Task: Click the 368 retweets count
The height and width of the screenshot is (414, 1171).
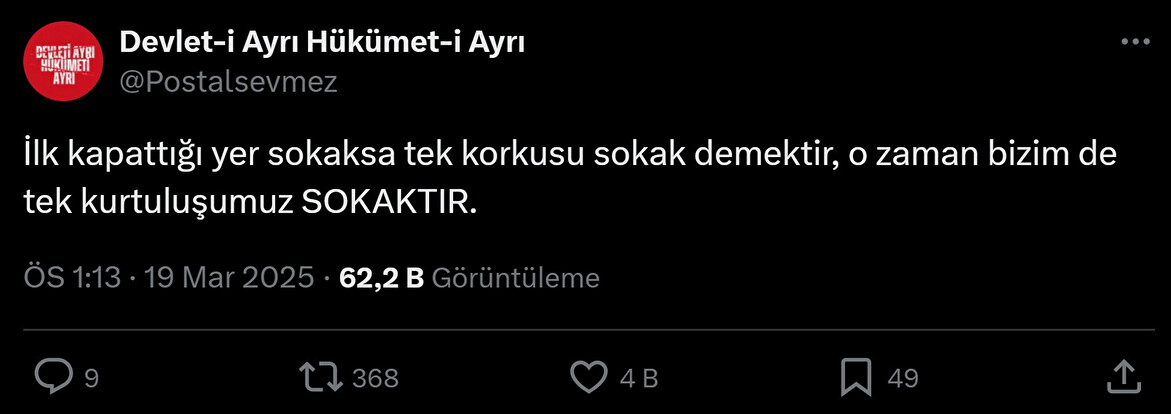Action: point(375,378)
